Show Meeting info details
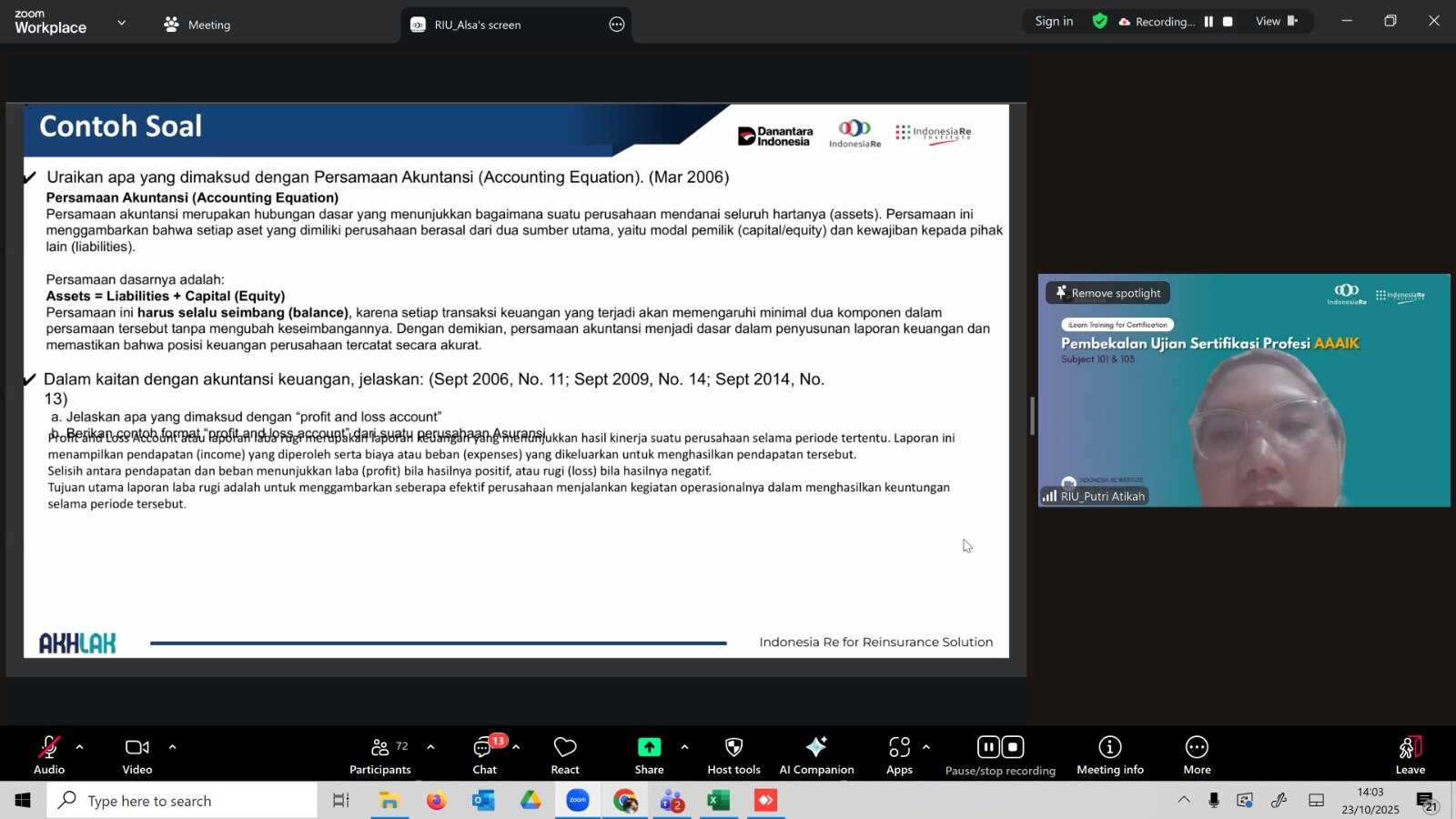Image resolution: width=1456 pixels, height=819 pixels. tap(1109, 755)
